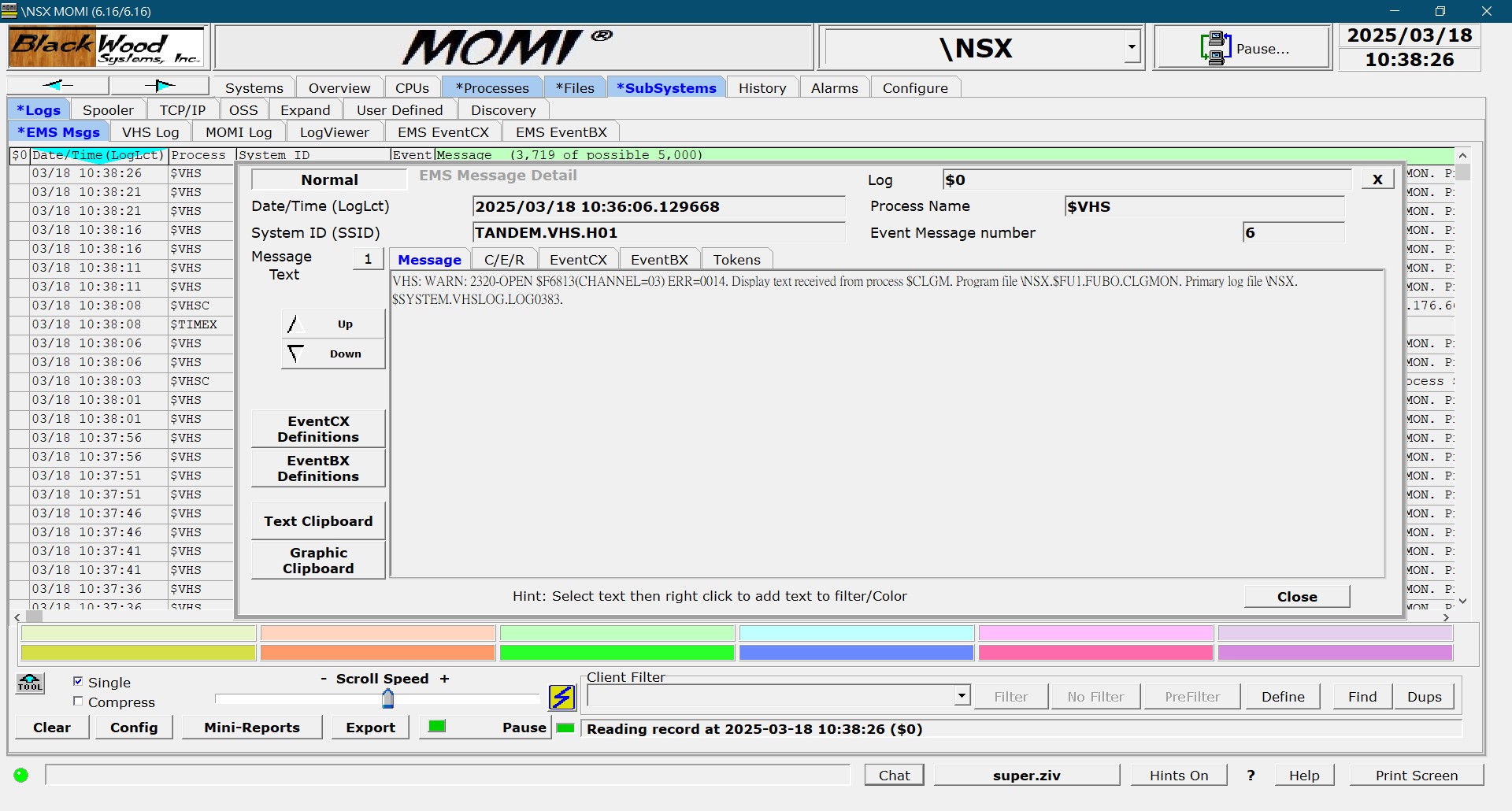The width and height of the screenshot is (1512, 811).
Task: Open the TCP/IP sub-tab
Action: click(x=183, y=109)
